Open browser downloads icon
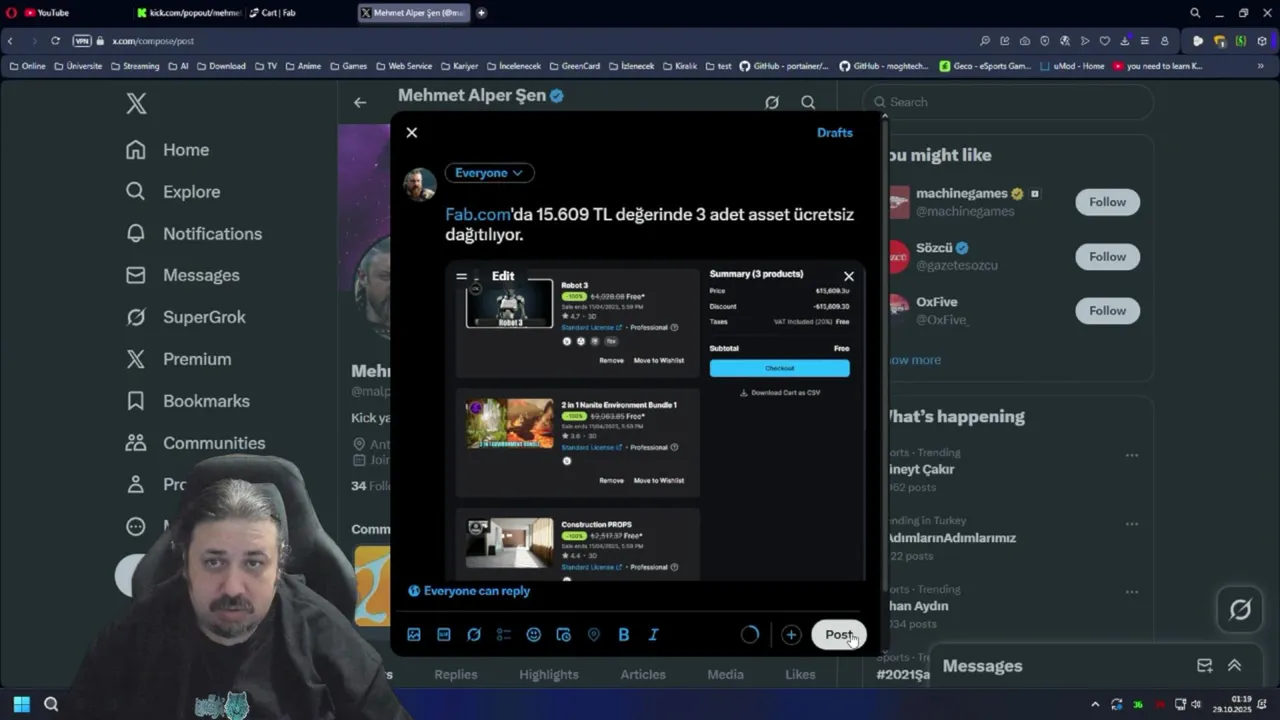Viewport: 1280px width, 720px height. point(1125,41)
